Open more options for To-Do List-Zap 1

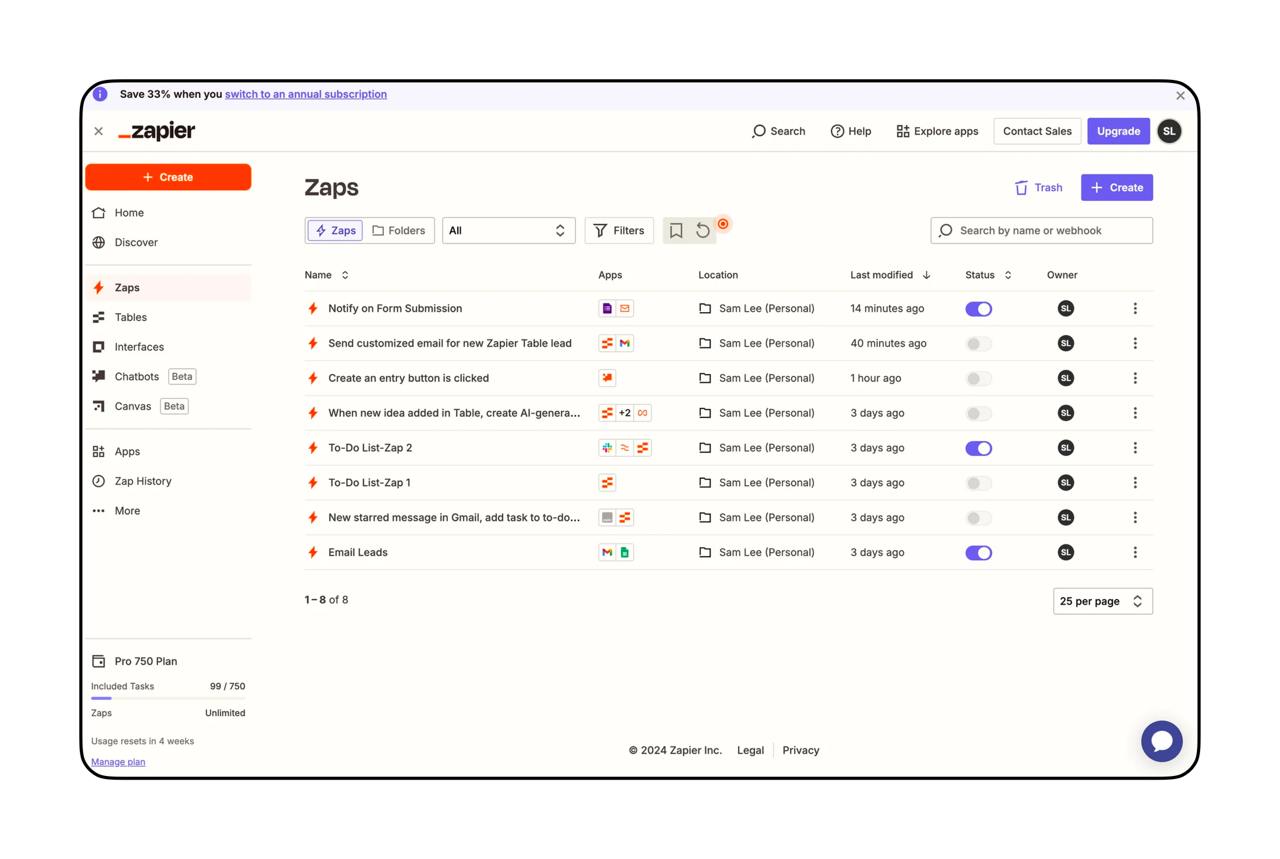(x=1135, y=483)
